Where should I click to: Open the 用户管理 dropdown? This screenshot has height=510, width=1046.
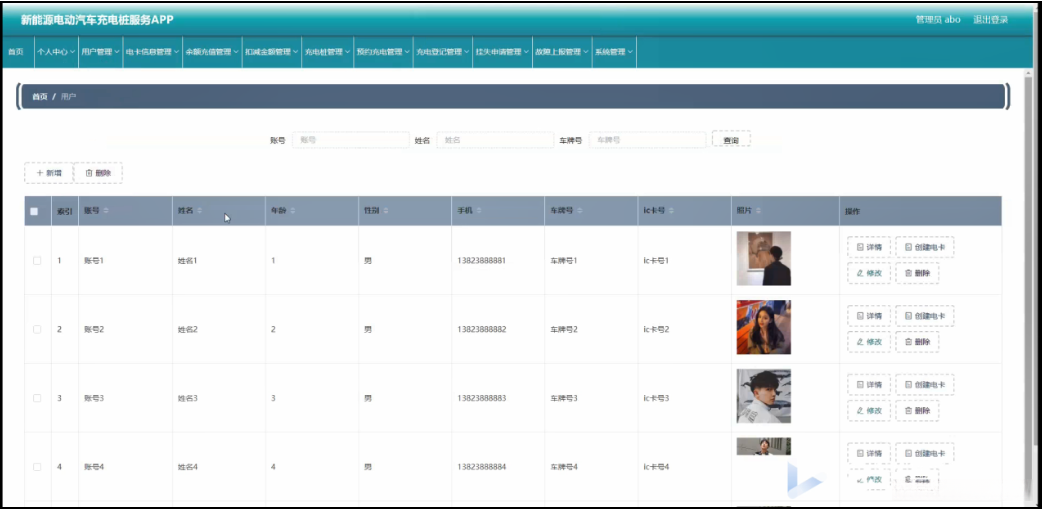point(100,51)
